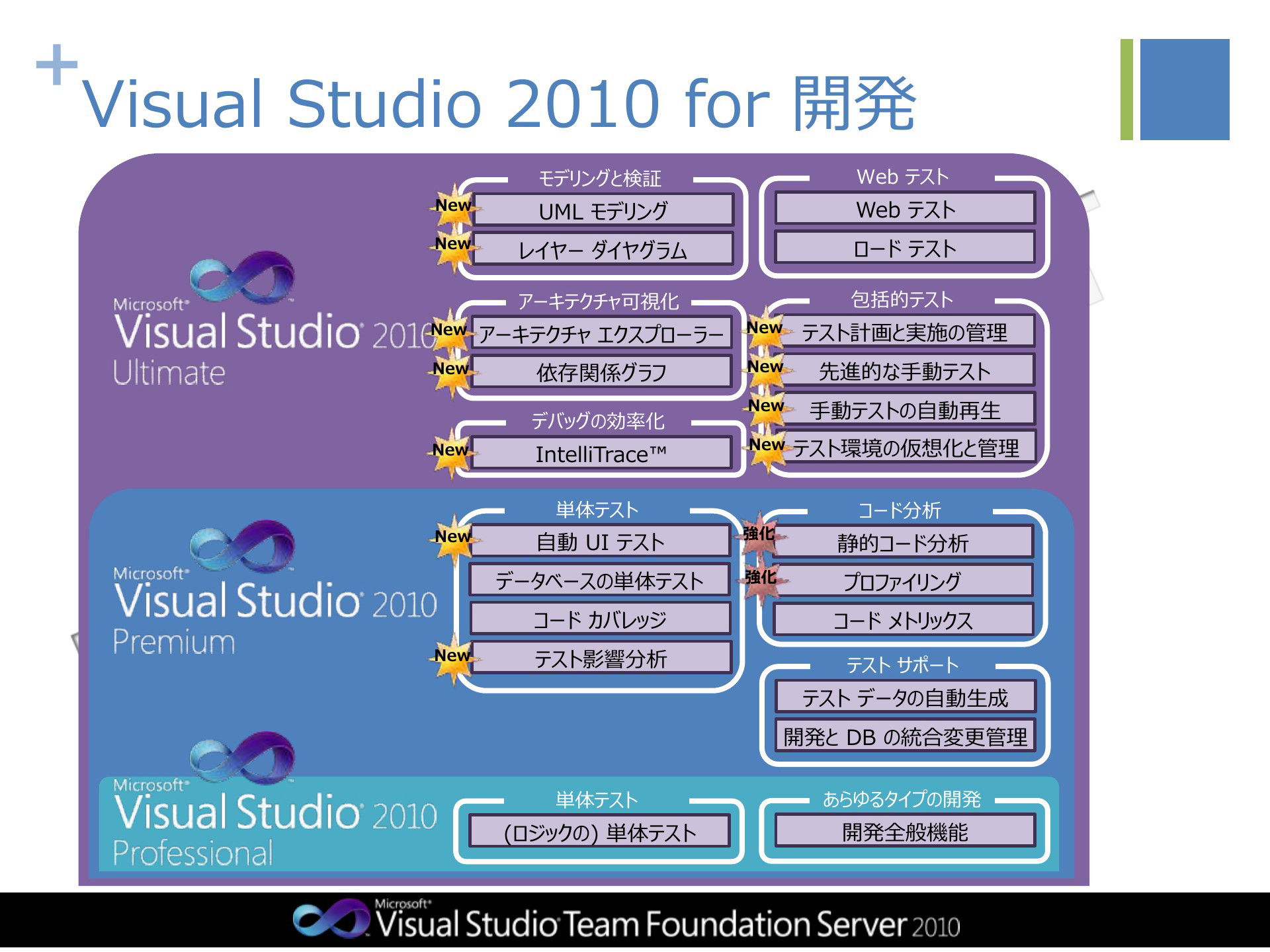This screenshot has width=1270, height=952.
Task: Click the green vertical bar beside blue square
Action: (x=1126, y=89)
